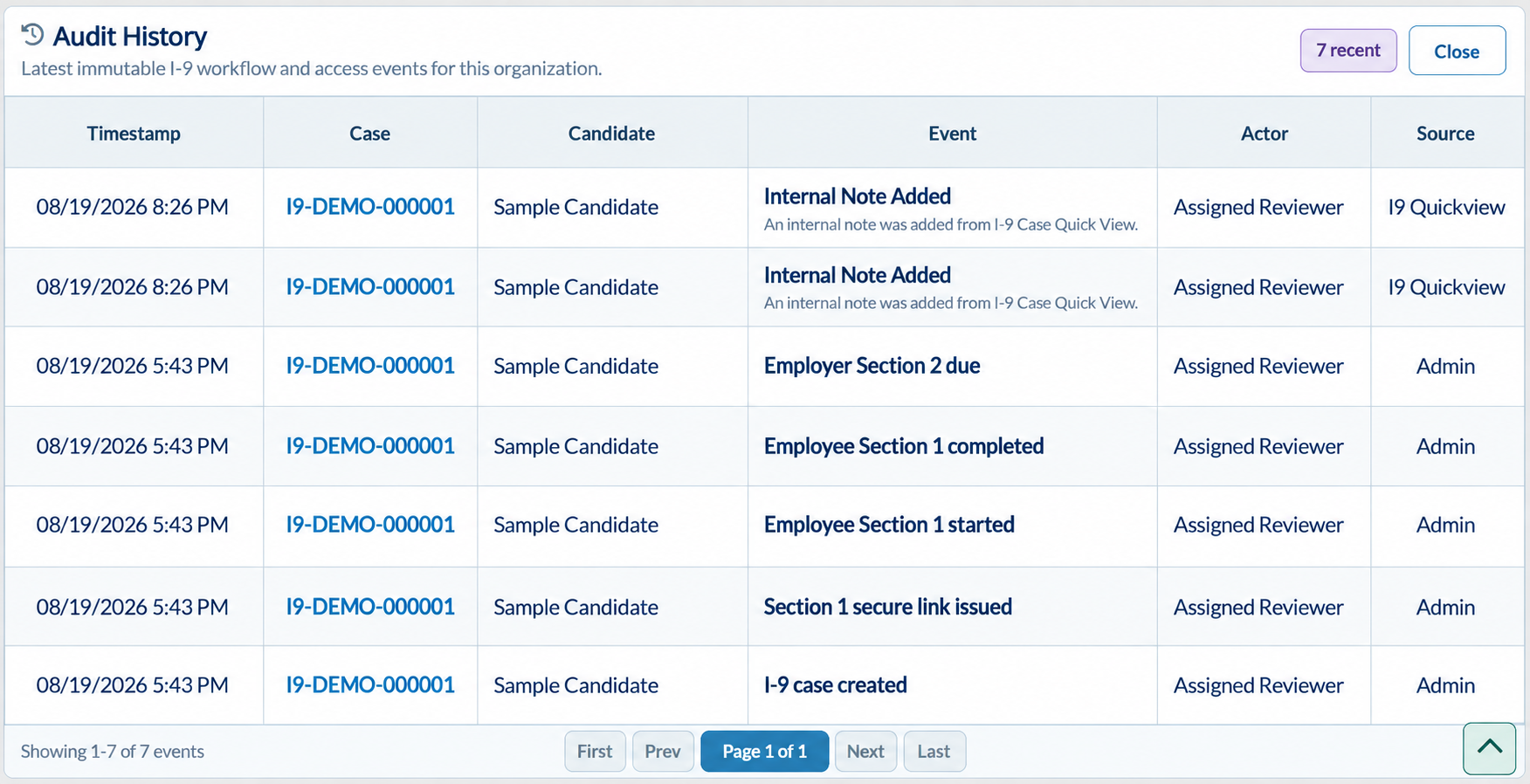This screenshot has height=784, width=1530.
Task: Click the "Latest immutable I-9 workflow" subtitle
Action: tap(311, 68)
